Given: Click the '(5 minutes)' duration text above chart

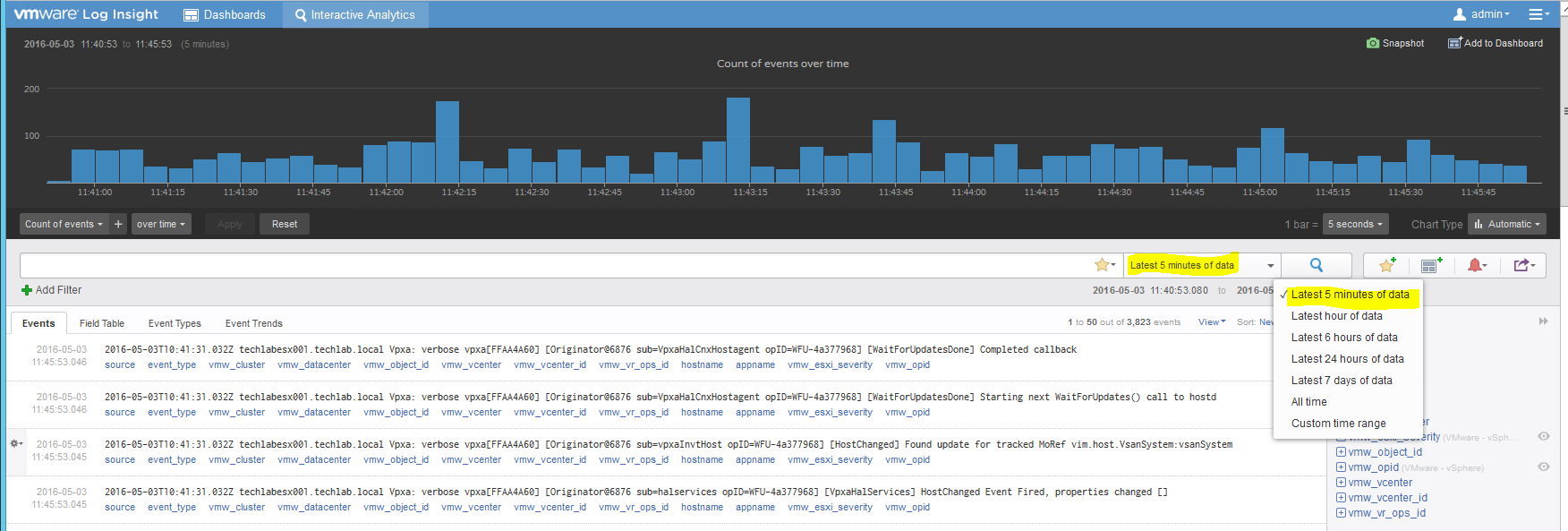Looking at the screenshot, I should (x=205, y=44).
